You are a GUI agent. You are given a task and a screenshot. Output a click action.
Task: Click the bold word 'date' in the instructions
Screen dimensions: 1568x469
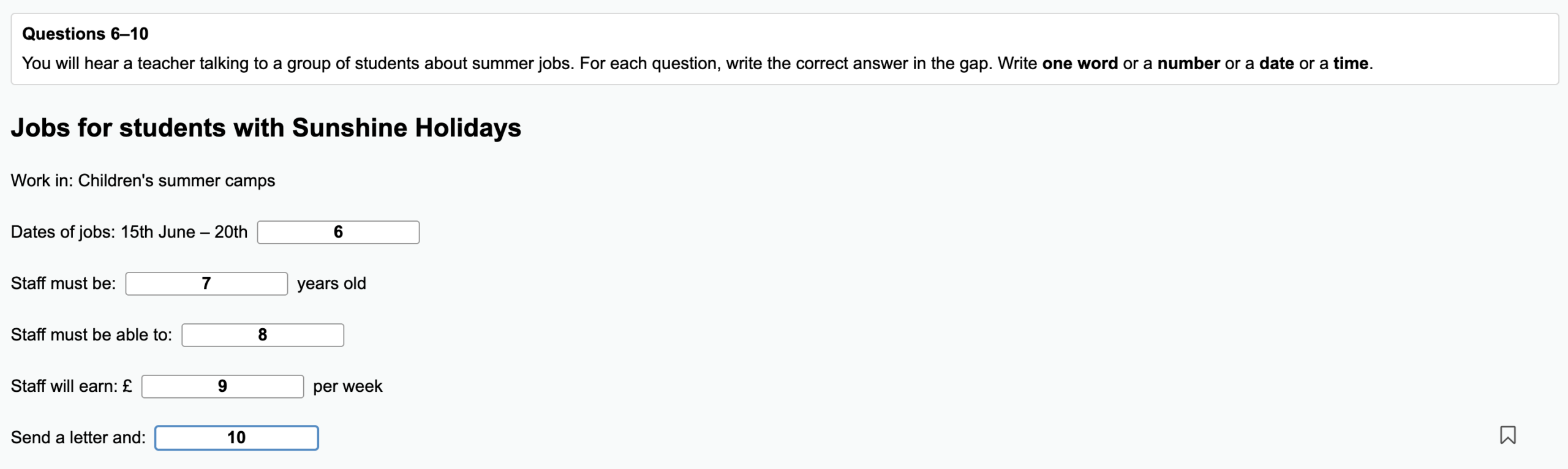tap(1276, 63)
